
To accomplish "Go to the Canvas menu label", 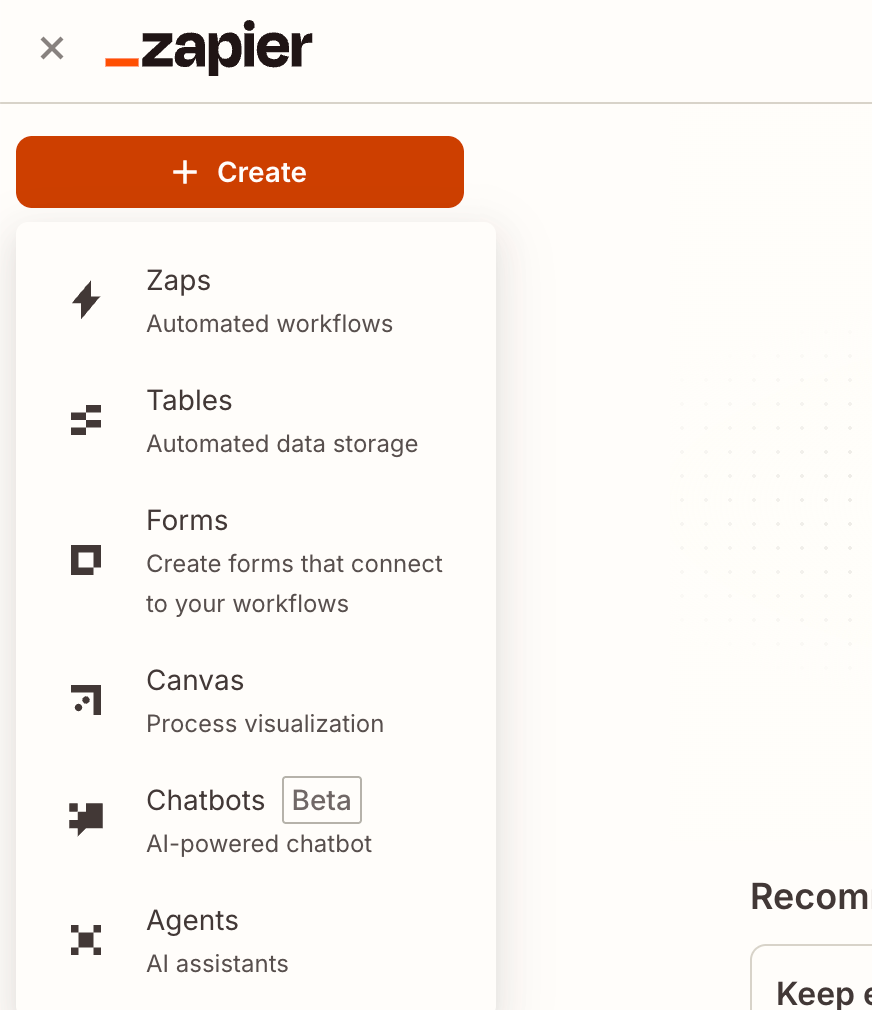I will pyautogui.click(x=195, y=680).
